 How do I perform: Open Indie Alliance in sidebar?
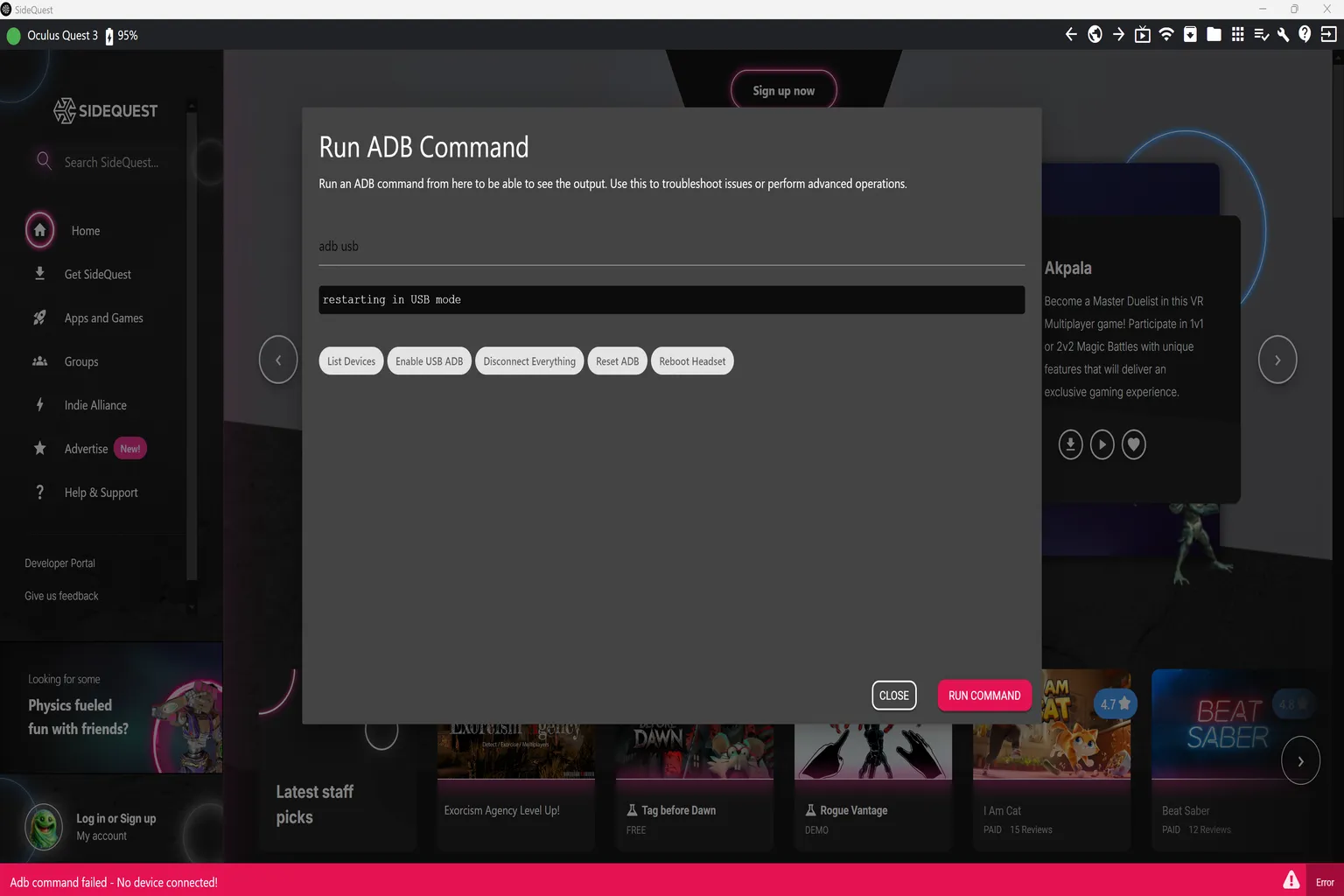[95, 405]
